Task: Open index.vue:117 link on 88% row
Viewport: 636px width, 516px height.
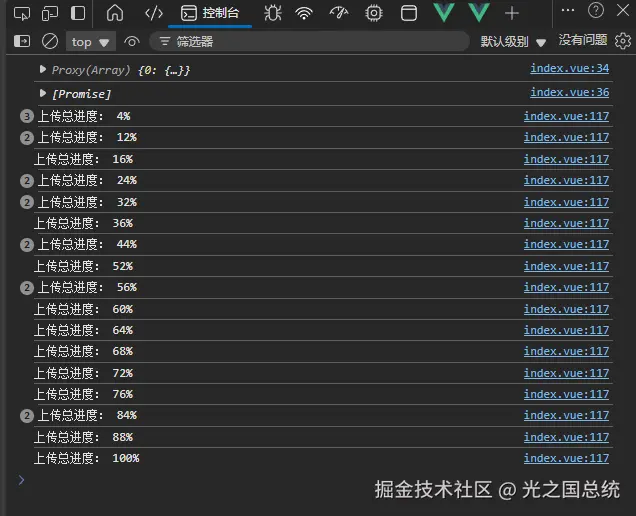Action: (566, 437)
